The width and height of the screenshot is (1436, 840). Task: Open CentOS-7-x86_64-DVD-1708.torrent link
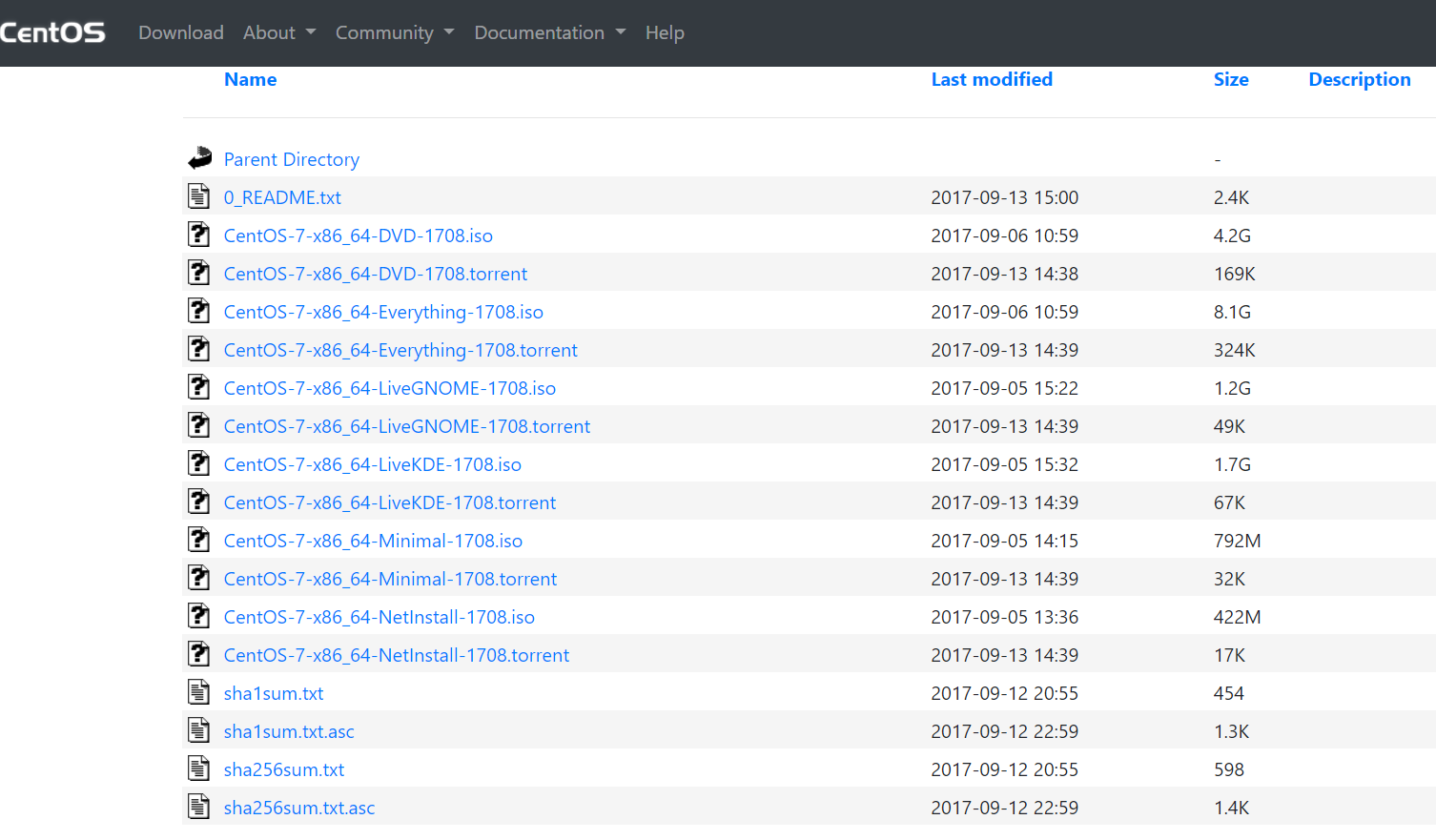pyautogui.click(x=376, y=274)
